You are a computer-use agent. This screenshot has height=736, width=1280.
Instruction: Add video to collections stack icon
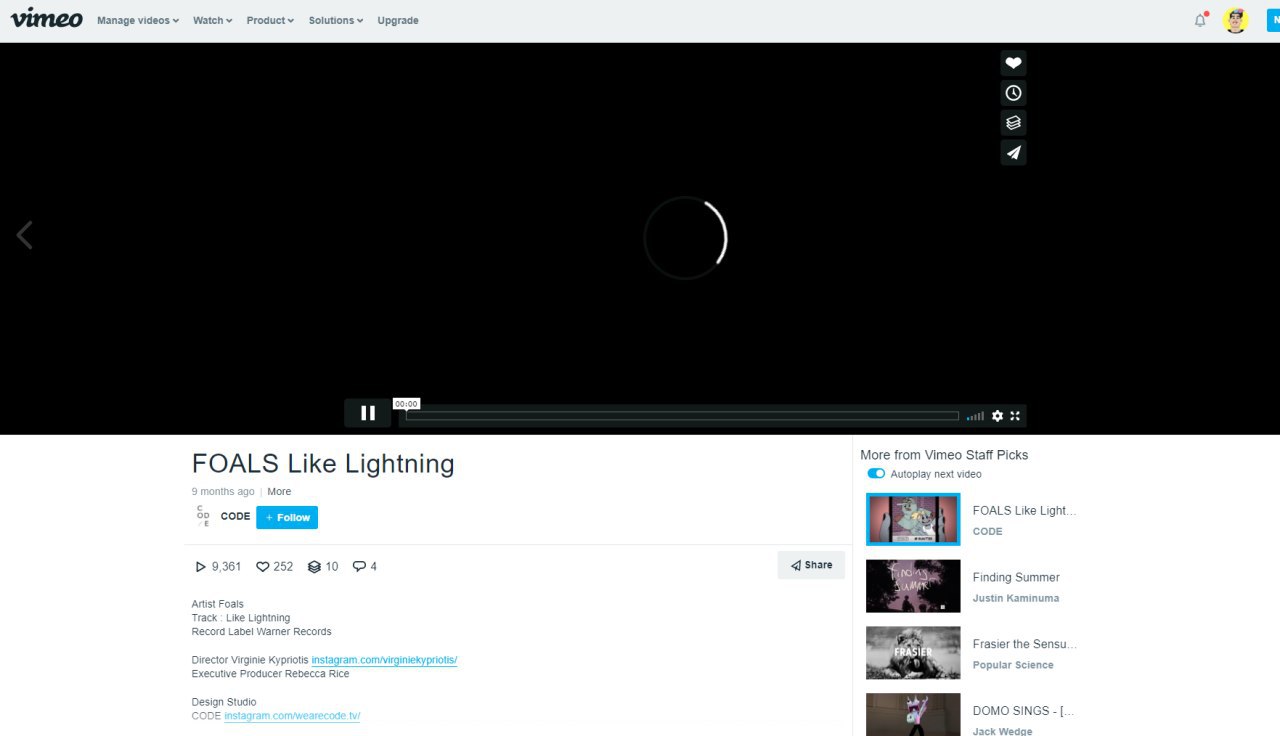tap(1013, 123)
